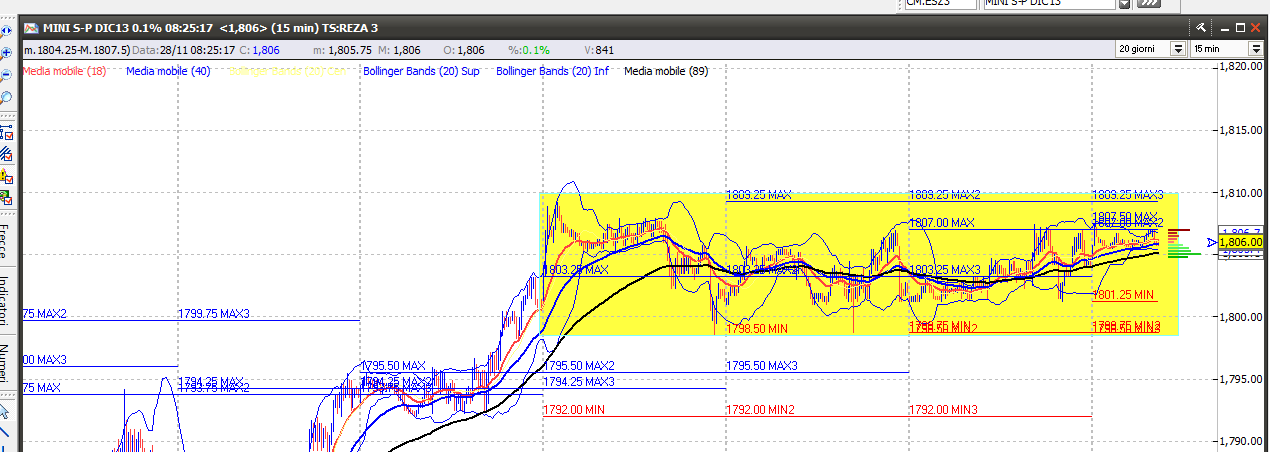Click the 1,815.00 price axis label

click(x=1241, y=130)
